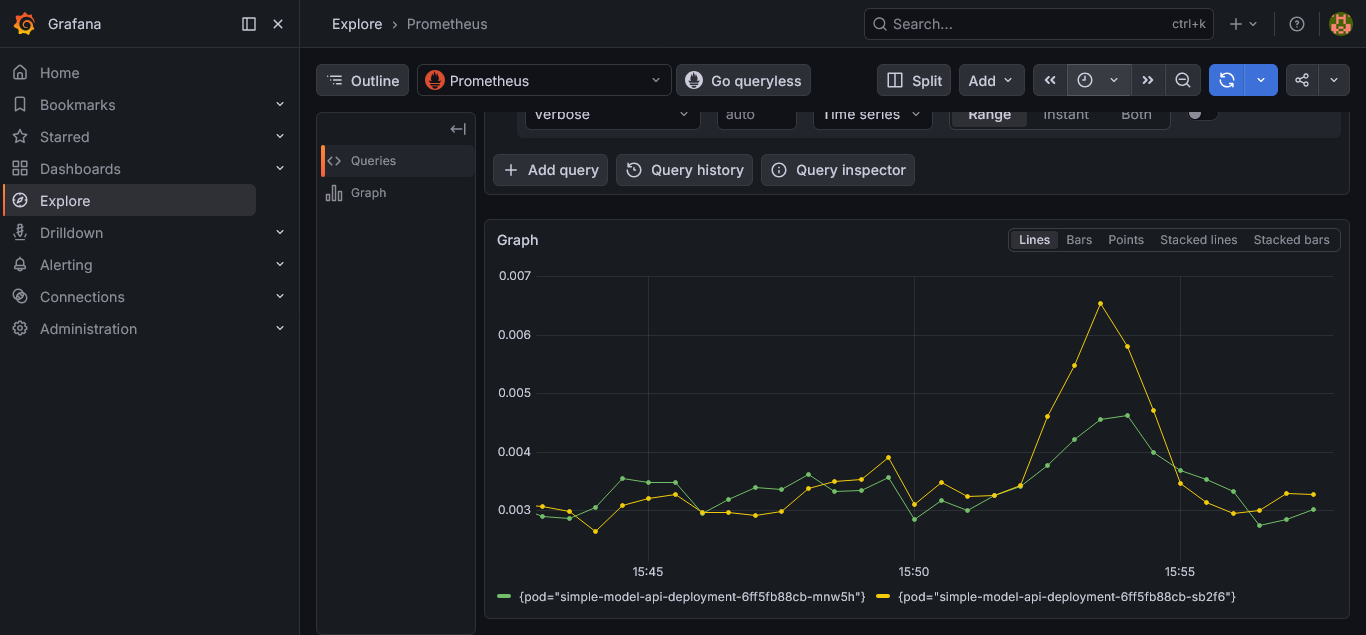Expand the Administration section chevron
The width and height of the screenshot is (1366, 635).
coord(280,328)
